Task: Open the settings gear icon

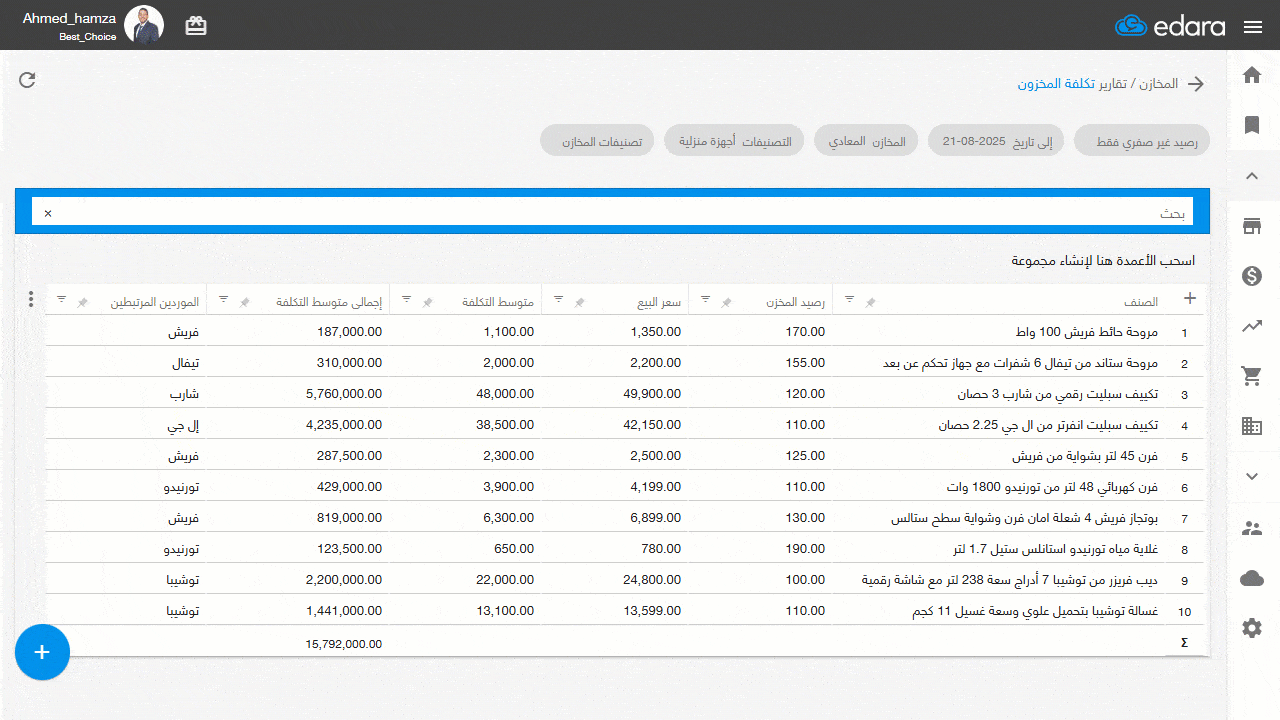Action: [x=1251, y=628]
